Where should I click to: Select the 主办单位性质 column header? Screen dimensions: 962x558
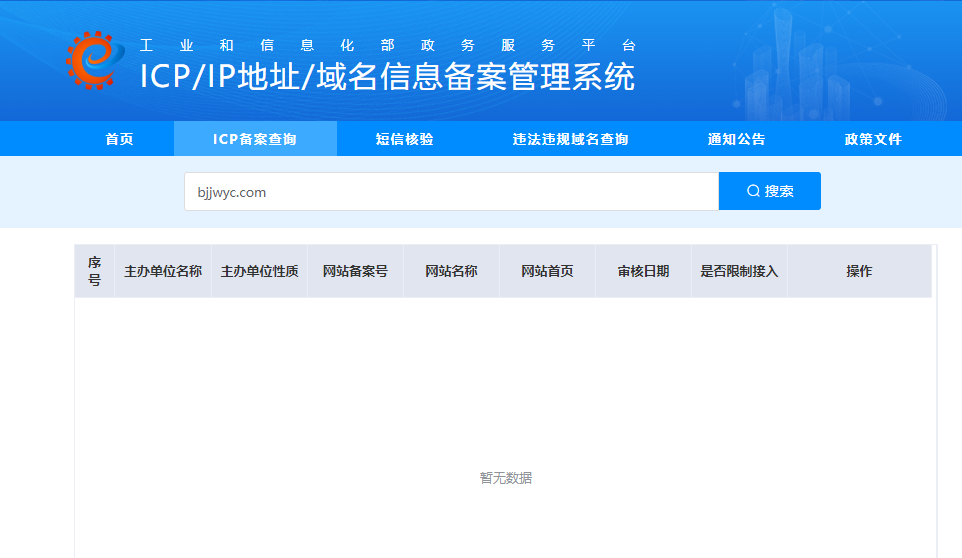[x=259, y=271]
